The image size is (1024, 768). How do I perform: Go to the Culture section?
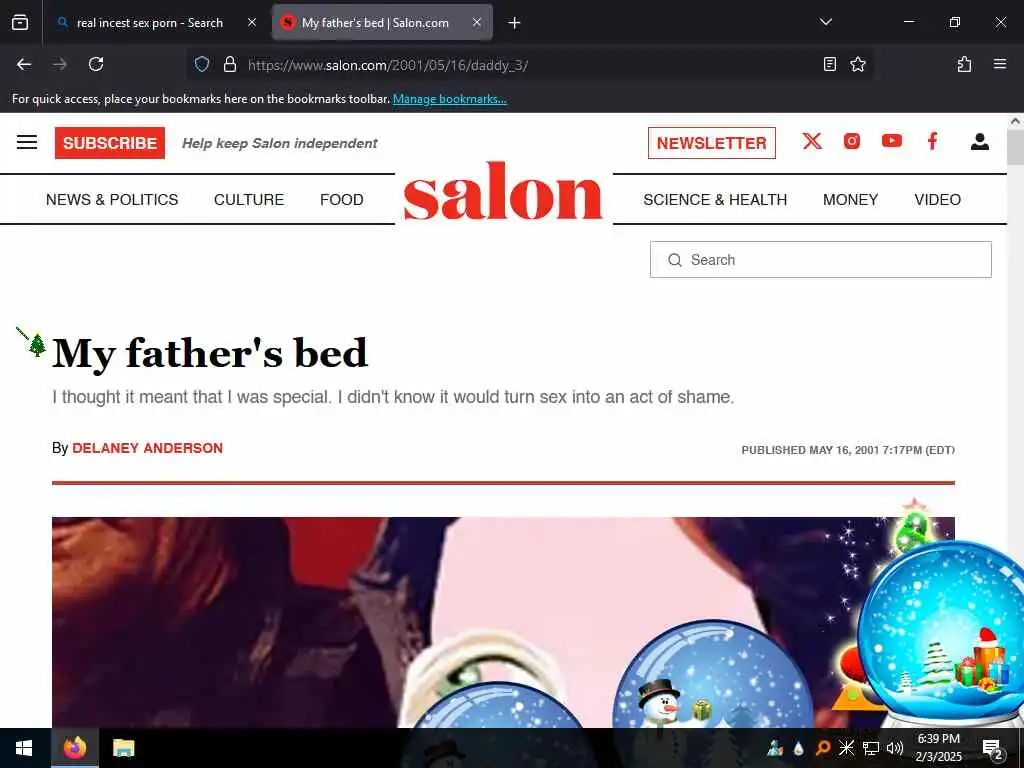249,199
